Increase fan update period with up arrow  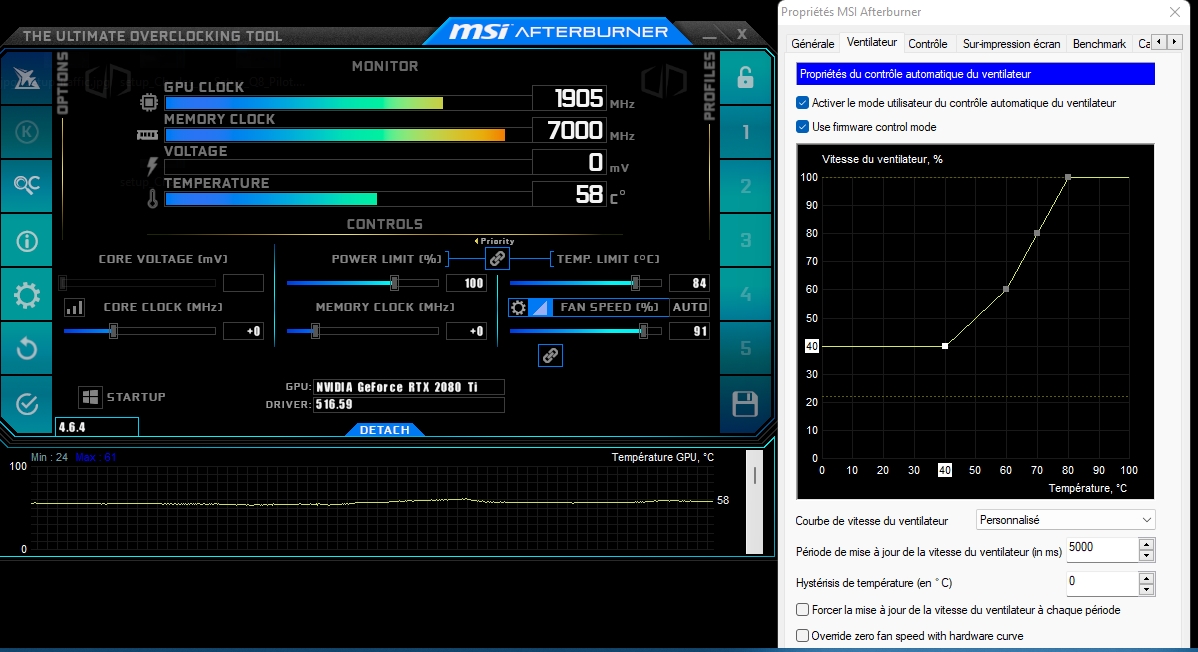[1146, 544]
